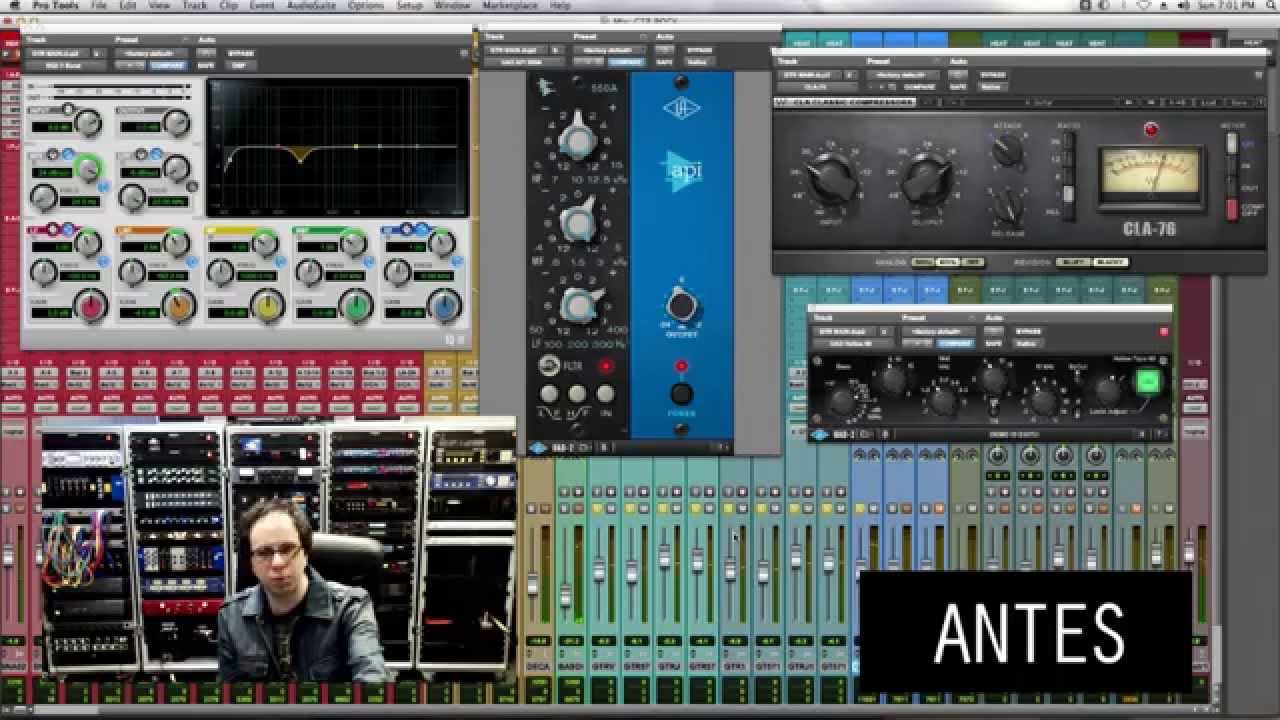The image size is (1280, 720).
Task: Click the BASS1 track volume fader
Action: tap(566, 596)
